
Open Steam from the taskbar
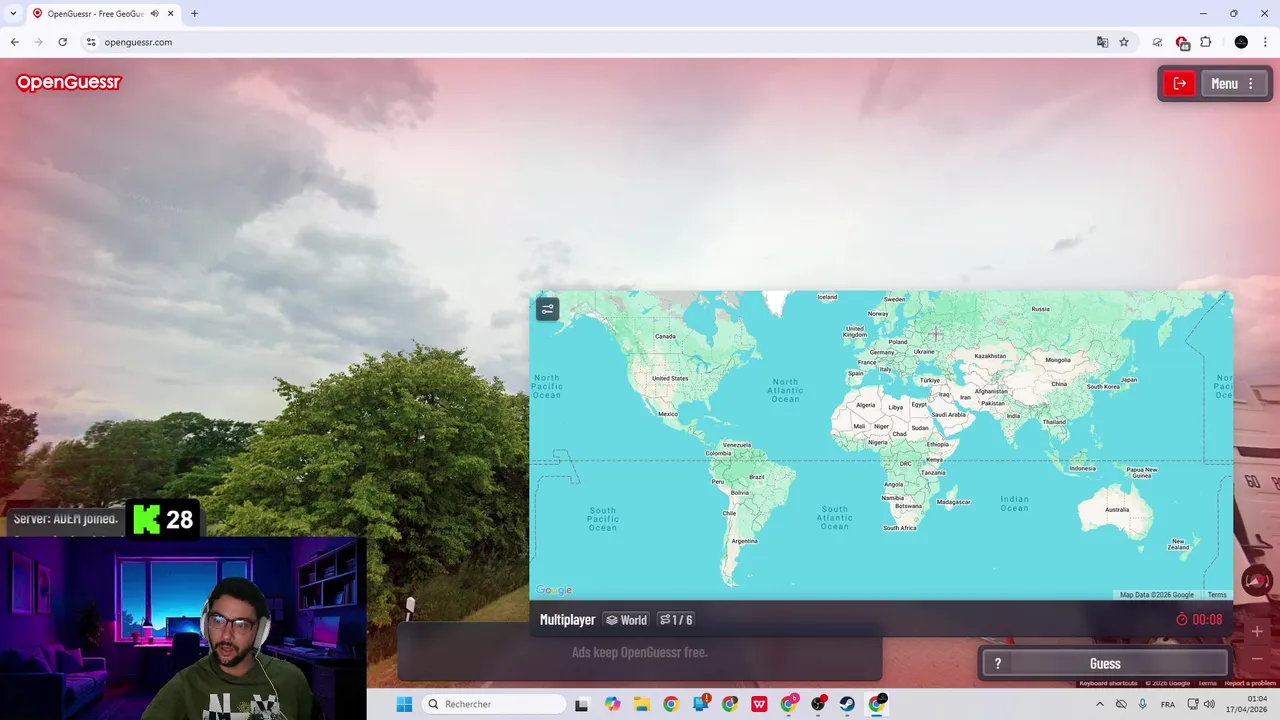tap(847, 704)
